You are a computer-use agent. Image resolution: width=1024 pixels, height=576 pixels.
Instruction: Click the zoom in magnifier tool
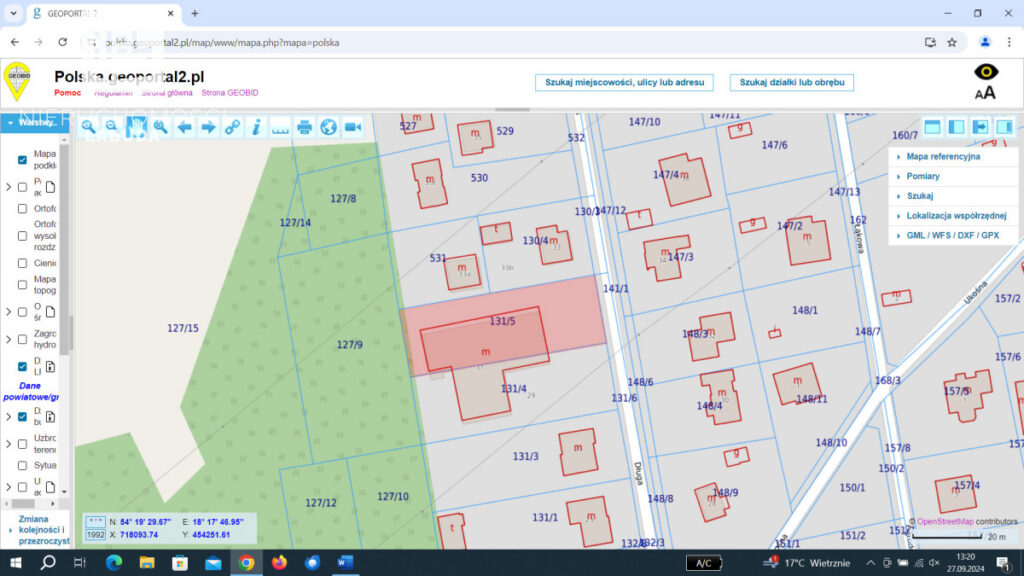[88, 127]
